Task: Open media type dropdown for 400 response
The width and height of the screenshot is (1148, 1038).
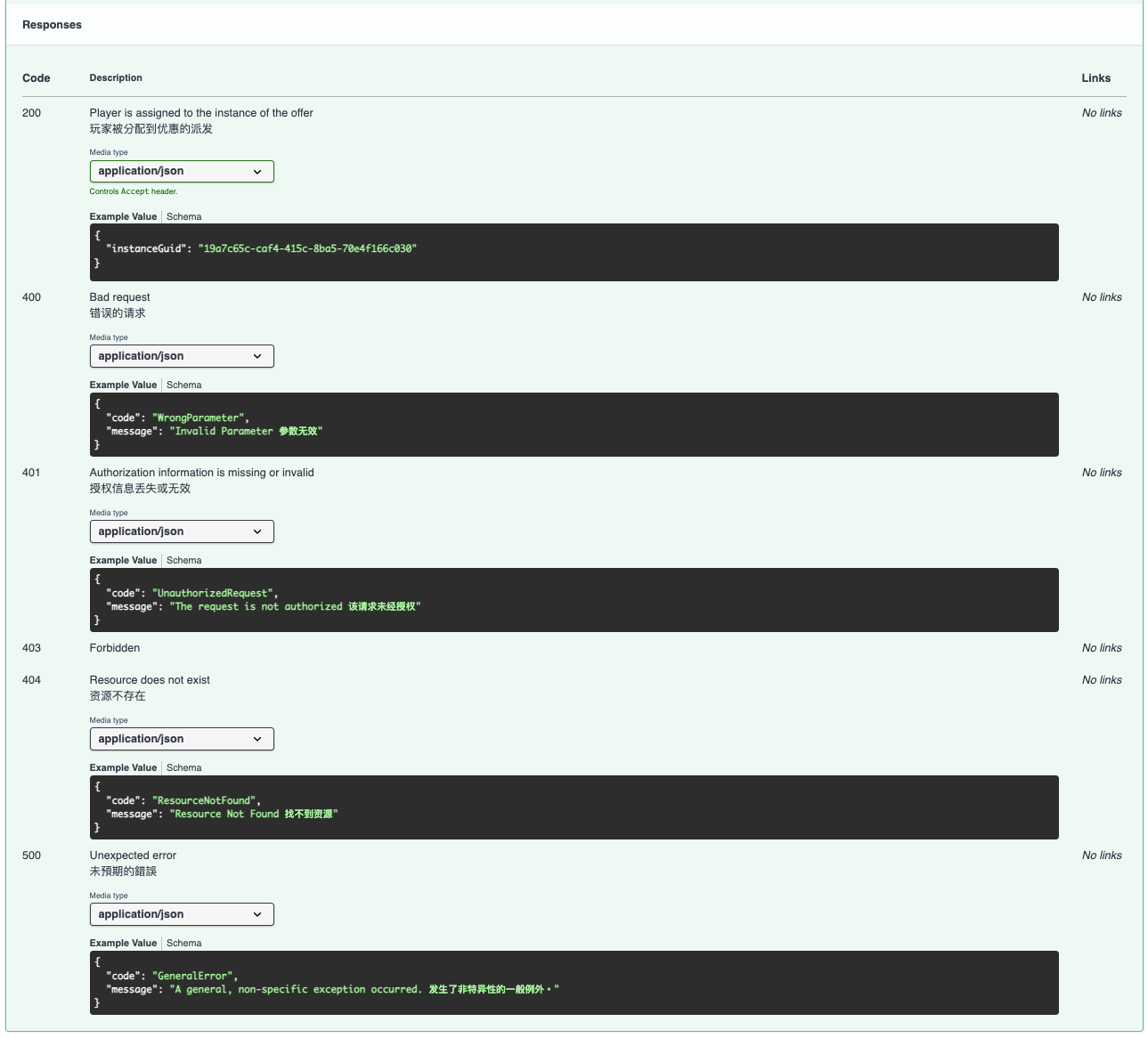Action: [x=182, y=356]
